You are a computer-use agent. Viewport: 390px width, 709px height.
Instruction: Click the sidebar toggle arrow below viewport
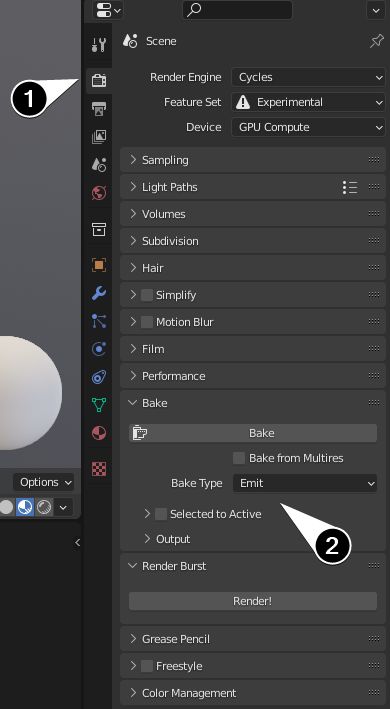point(77,543)
